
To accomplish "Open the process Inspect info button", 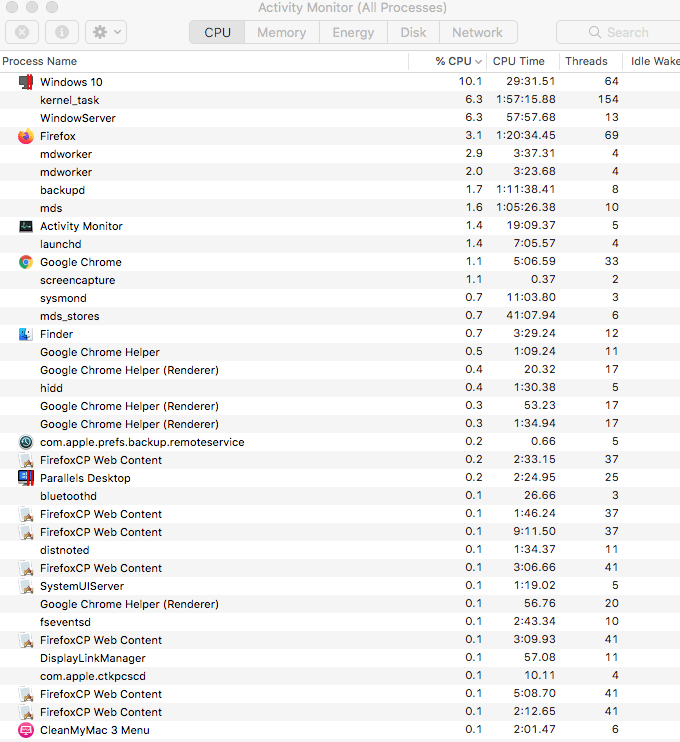I will pyautogui.click(x=62, y=32).
